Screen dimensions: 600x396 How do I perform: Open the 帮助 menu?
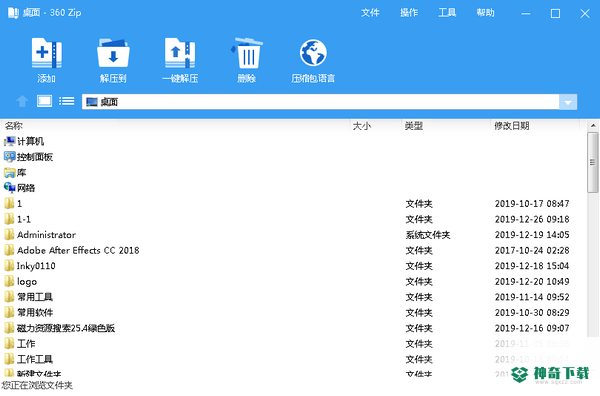[485, 13]
